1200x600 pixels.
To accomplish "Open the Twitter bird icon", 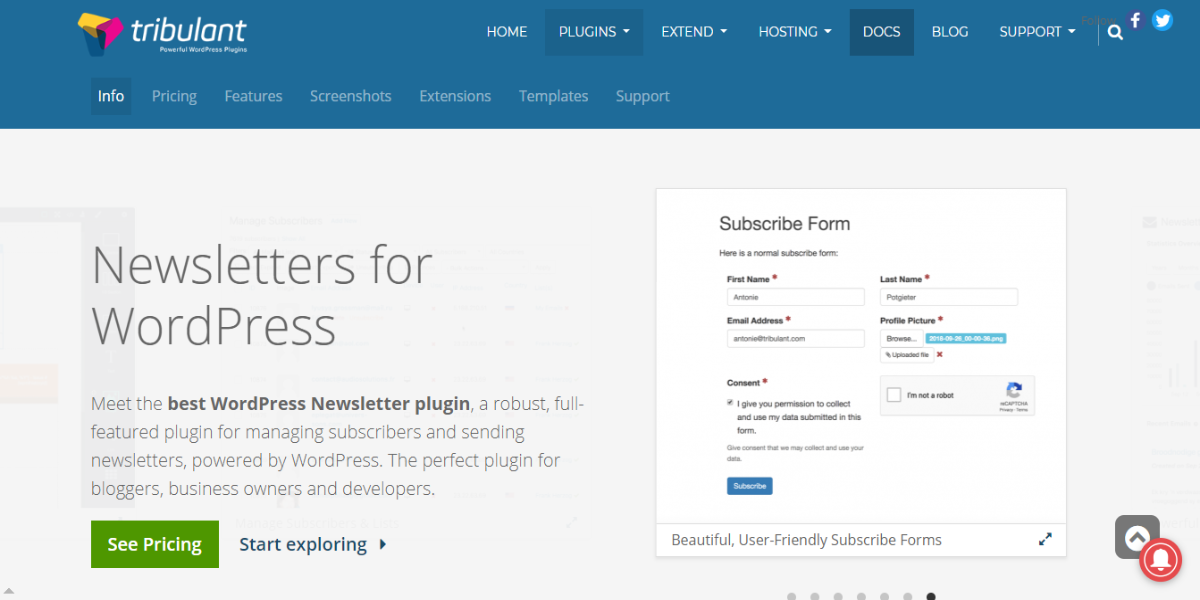I will pos(1162,20).
